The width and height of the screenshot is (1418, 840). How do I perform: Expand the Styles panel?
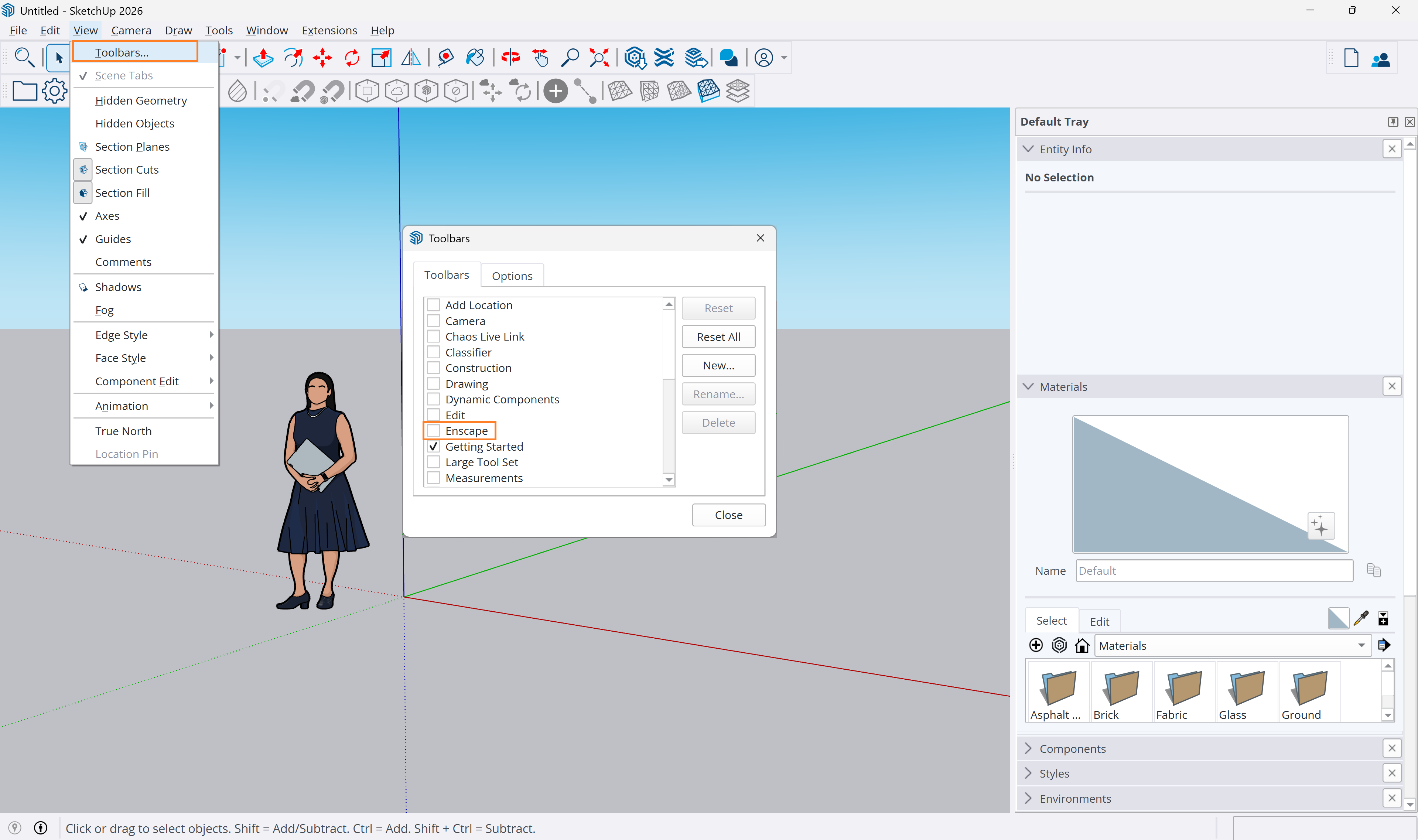(1028, 773)
